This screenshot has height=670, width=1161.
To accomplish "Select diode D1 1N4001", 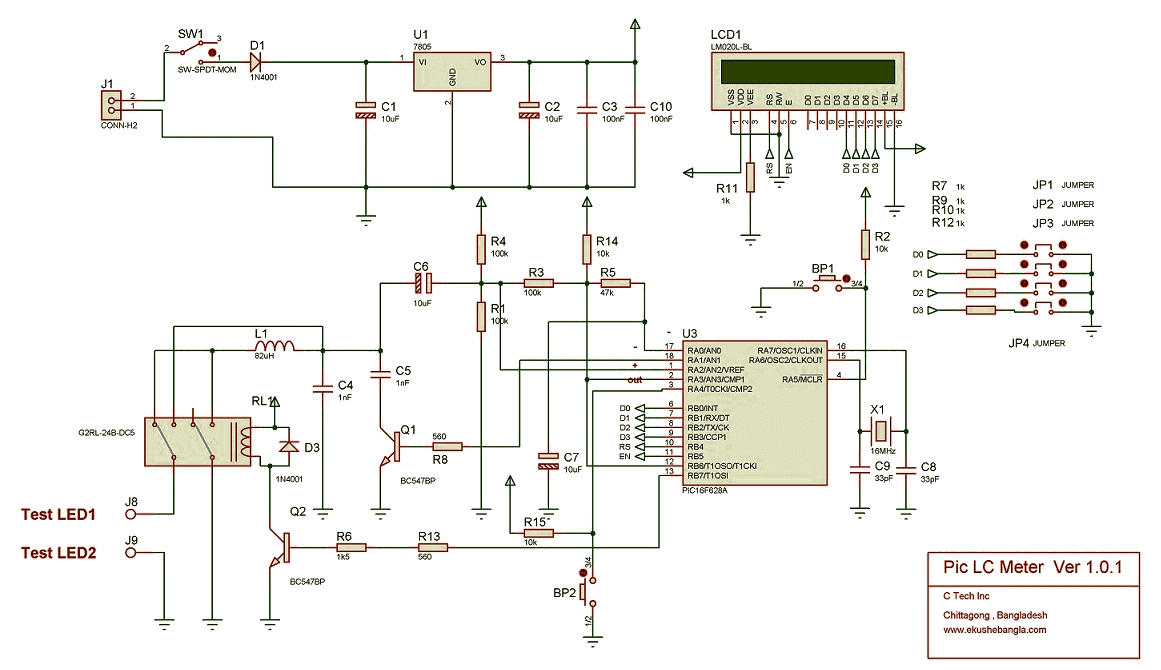I will [x=257, y=61].
